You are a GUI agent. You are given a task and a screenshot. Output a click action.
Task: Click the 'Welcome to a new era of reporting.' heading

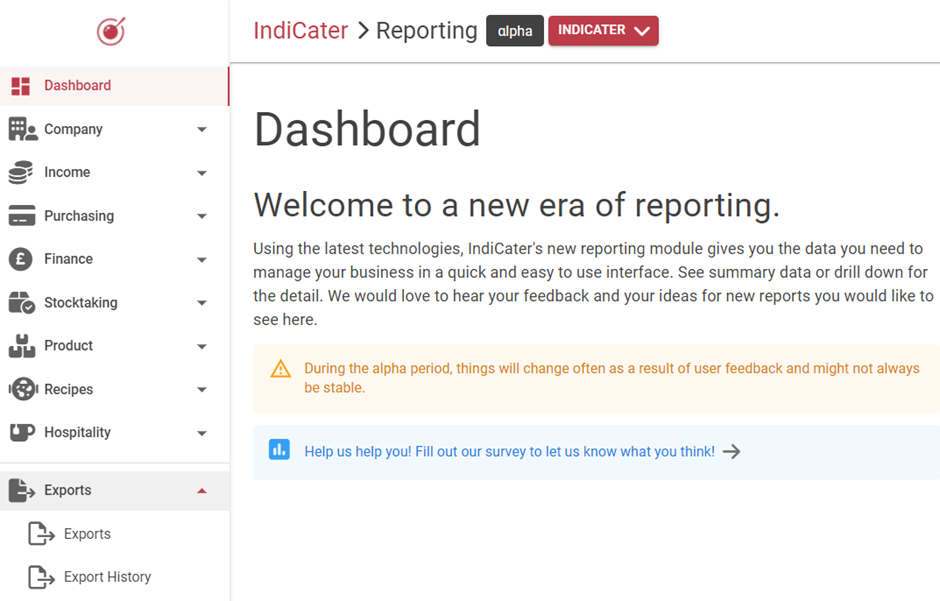click(516, 205)
